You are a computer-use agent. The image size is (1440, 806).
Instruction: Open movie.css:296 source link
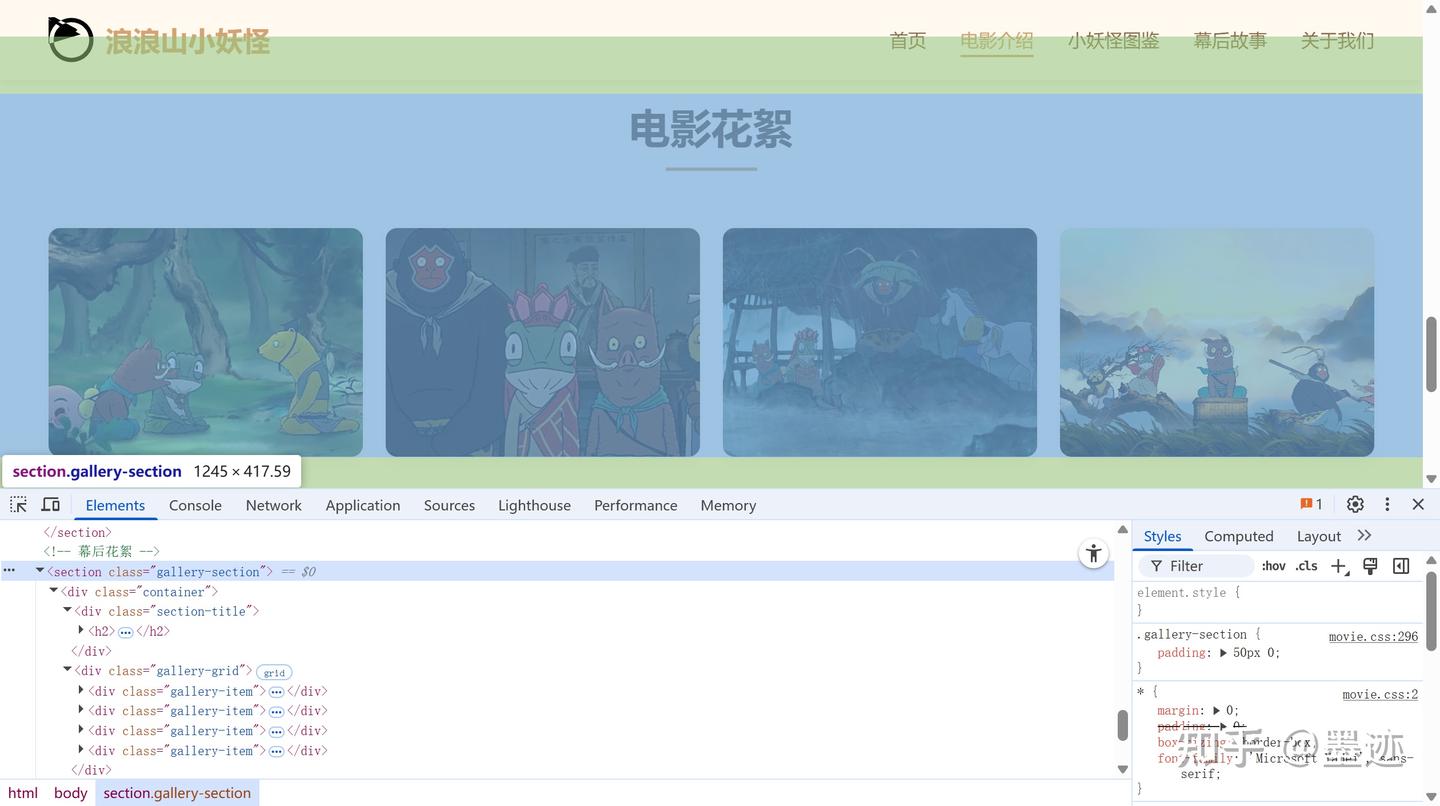click(1373, 636)
